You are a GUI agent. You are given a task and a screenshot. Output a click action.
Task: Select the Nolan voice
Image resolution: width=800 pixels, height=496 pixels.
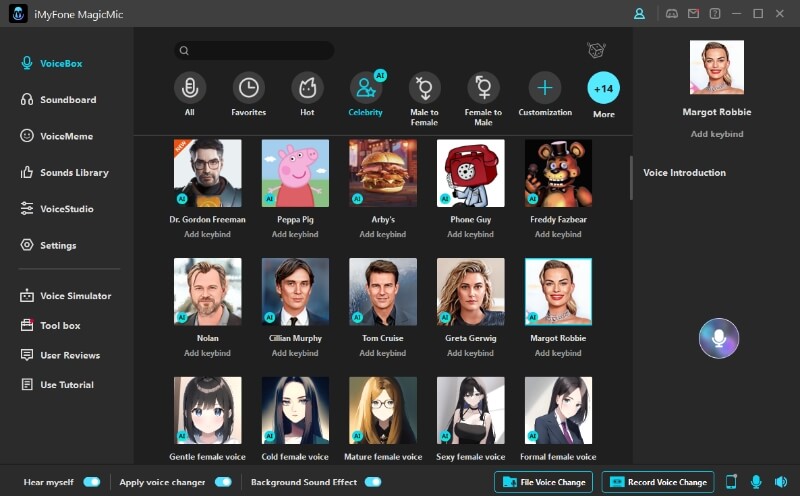click(x=208, y=291)
